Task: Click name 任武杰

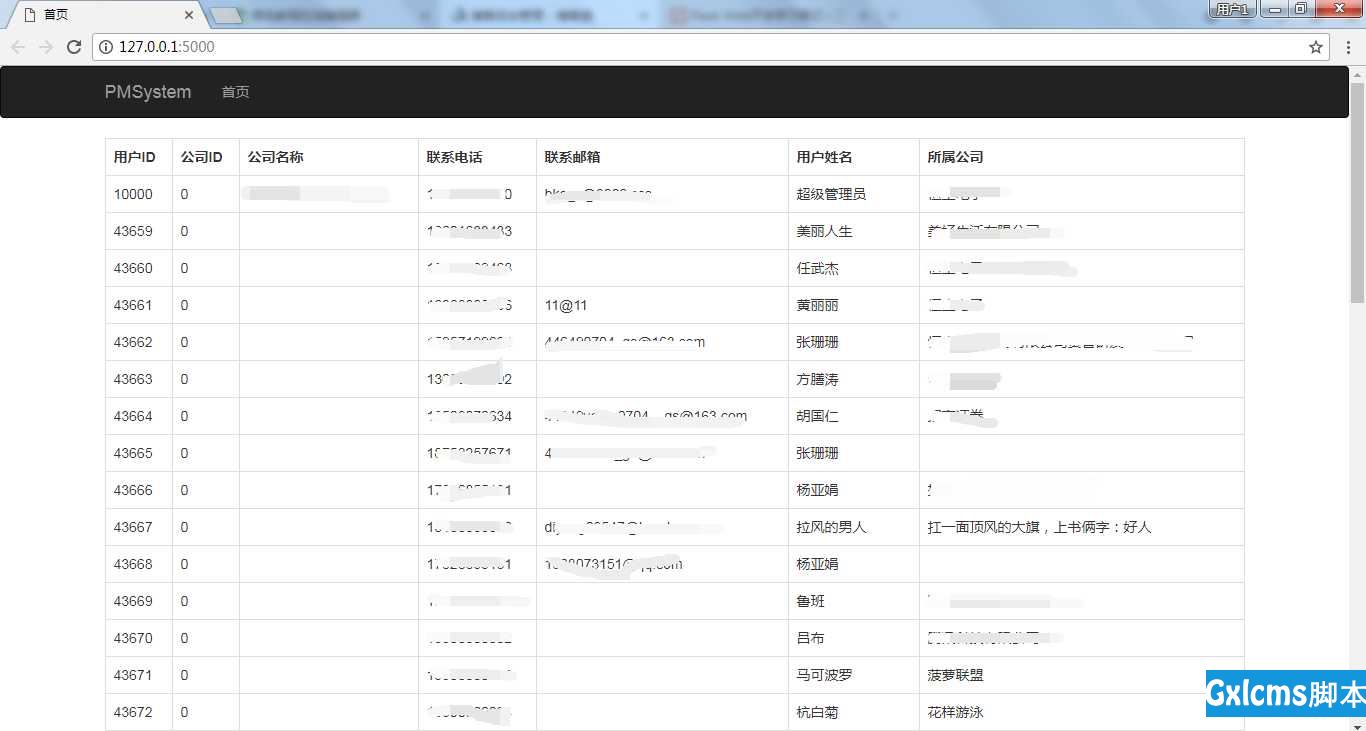Action: (817, 268)
